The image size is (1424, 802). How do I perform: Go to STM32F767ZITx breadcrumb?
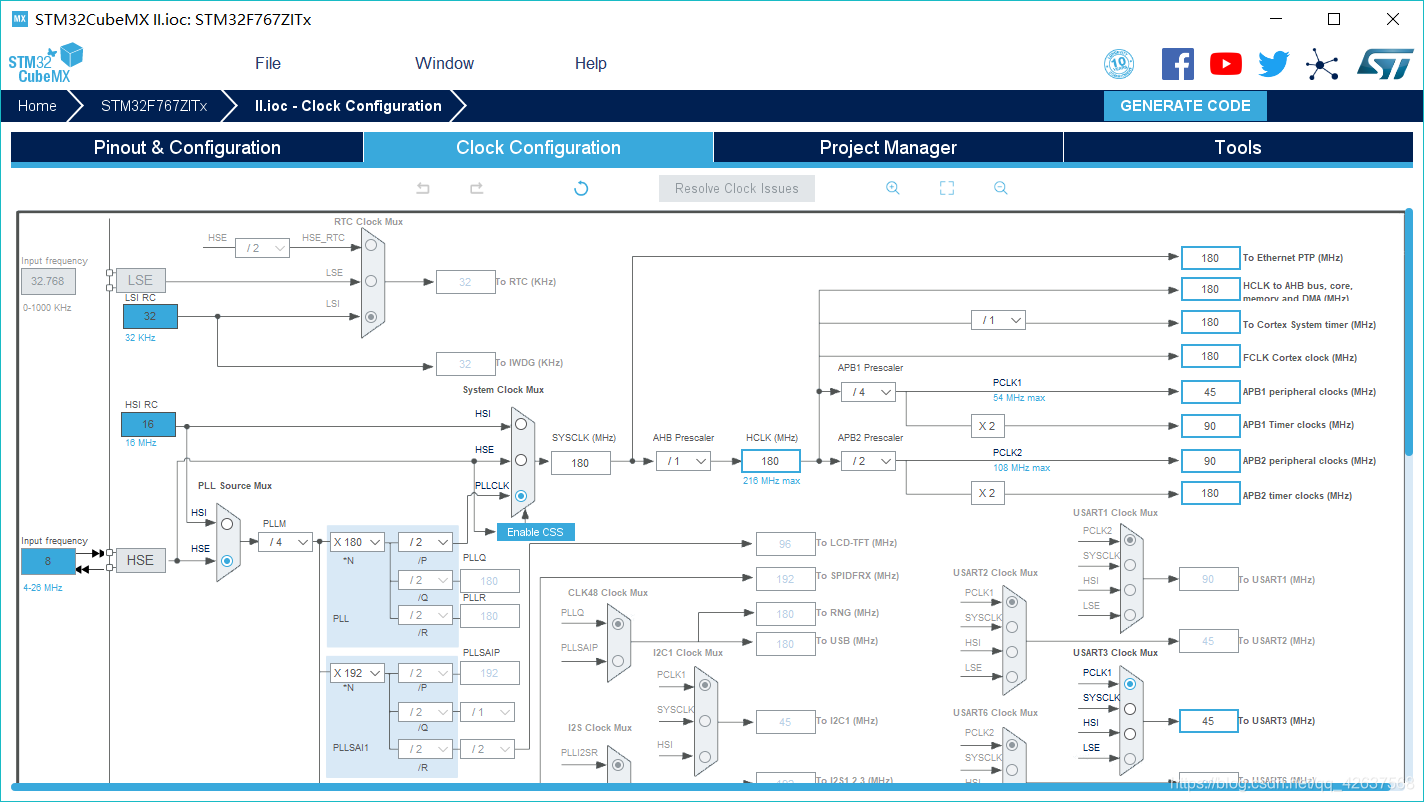click(x=154, y=106)
